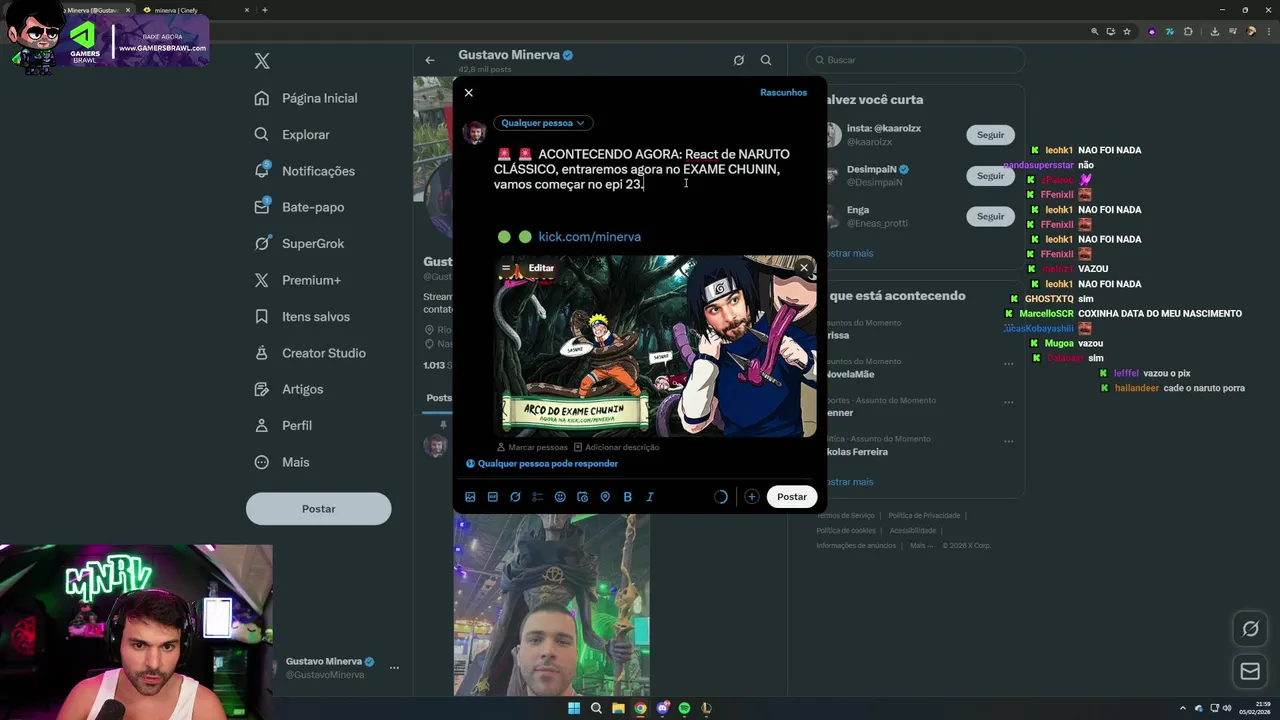
Task: Open the messages floating button at bottom right
Action: [x=1250, y=672]
